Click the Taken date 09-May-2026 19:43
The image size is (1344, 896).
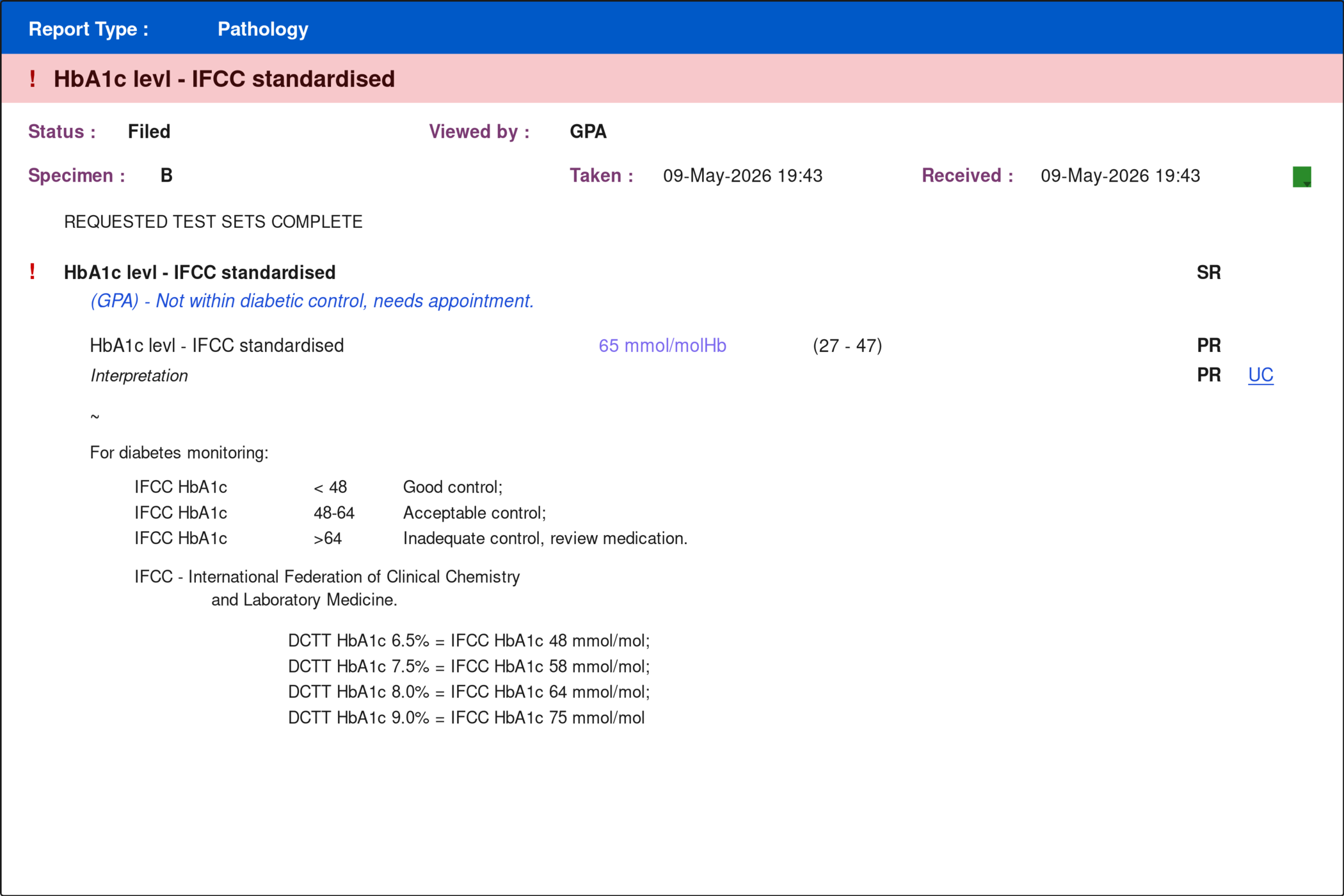tap(742, 175)
